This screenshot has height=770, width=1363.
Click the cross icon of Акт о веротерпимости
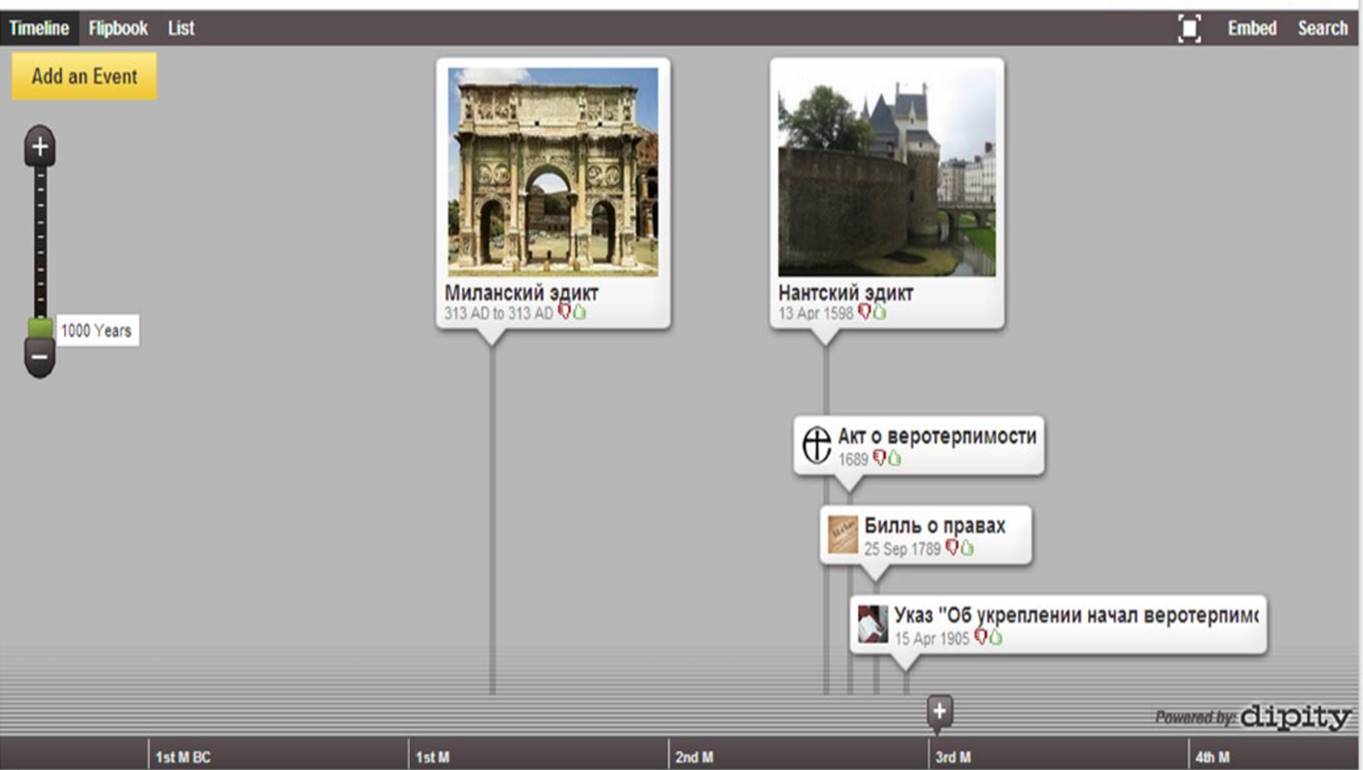tap(817, 445)
